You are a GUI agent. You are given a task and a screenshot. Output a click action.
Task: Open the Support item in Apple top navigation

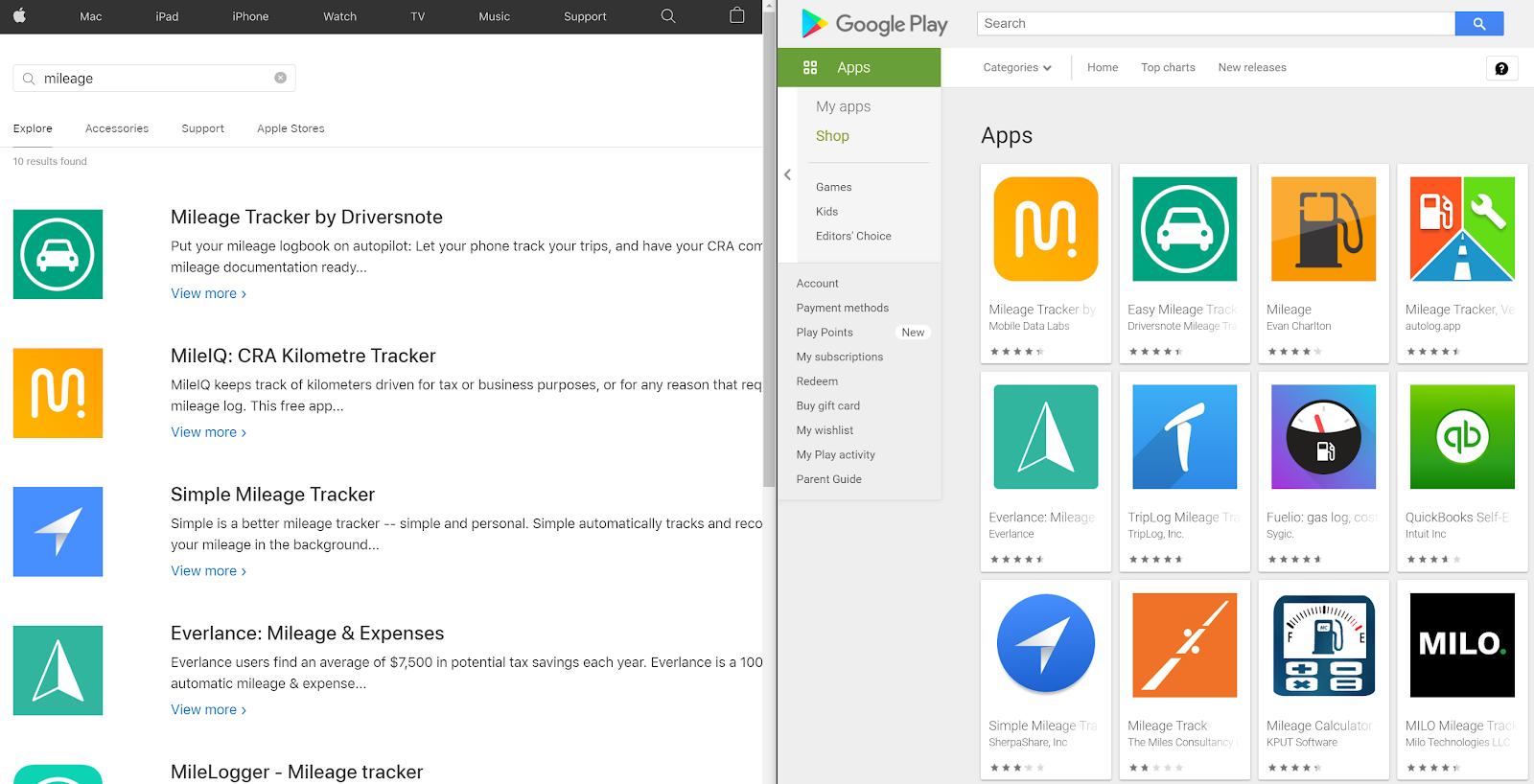pos(585,16)
